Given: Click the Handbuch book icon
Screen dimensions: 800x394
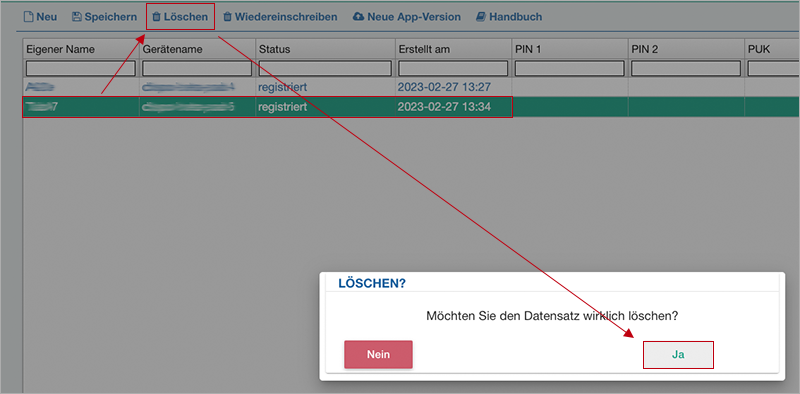Looking at the screenshot, I should click(x=481, y=17).
